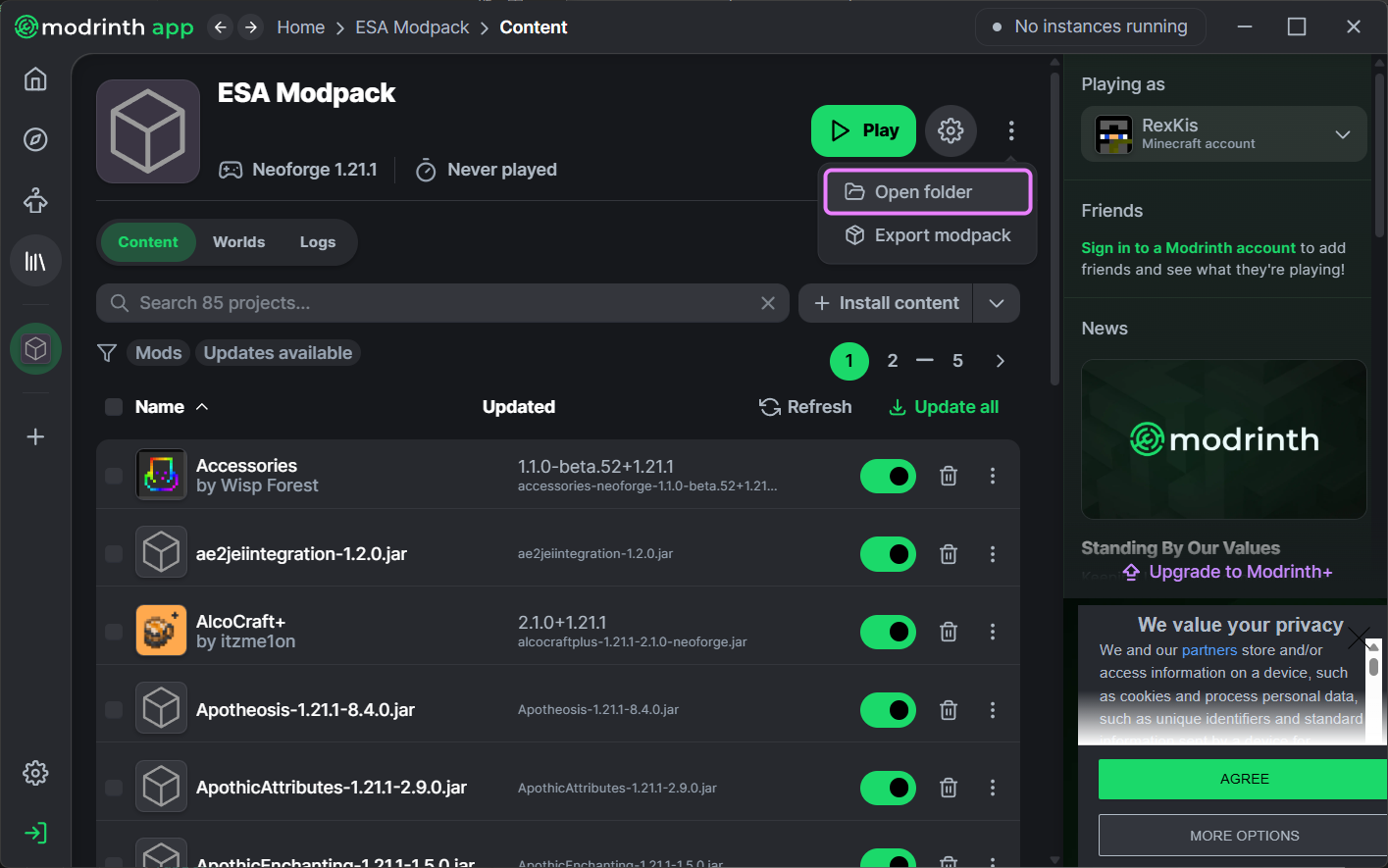The height and width of the screenshot is (868, 1388).
Task: Open the Home sidebar icon
Action: tap(35, 79)
